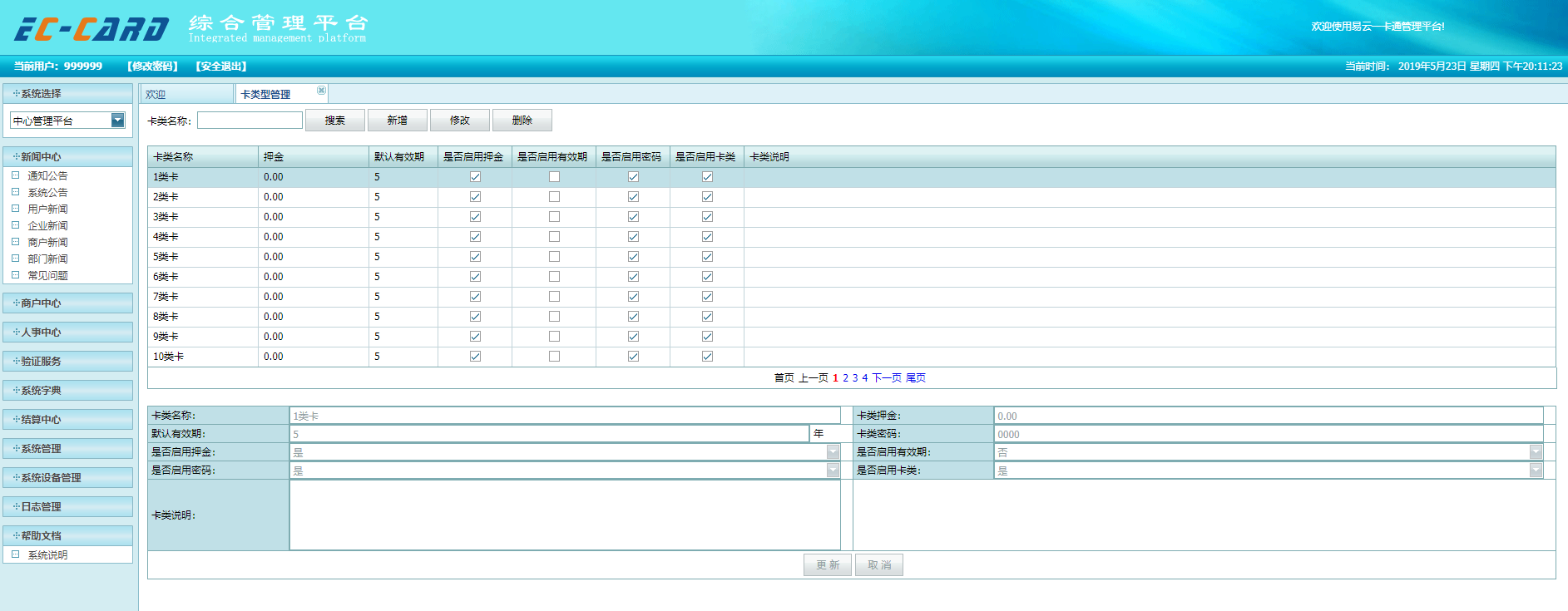Click the icon beside 部门新闻
The image size is (1568, 611).
pyautogui.click(x=15, y=259)
